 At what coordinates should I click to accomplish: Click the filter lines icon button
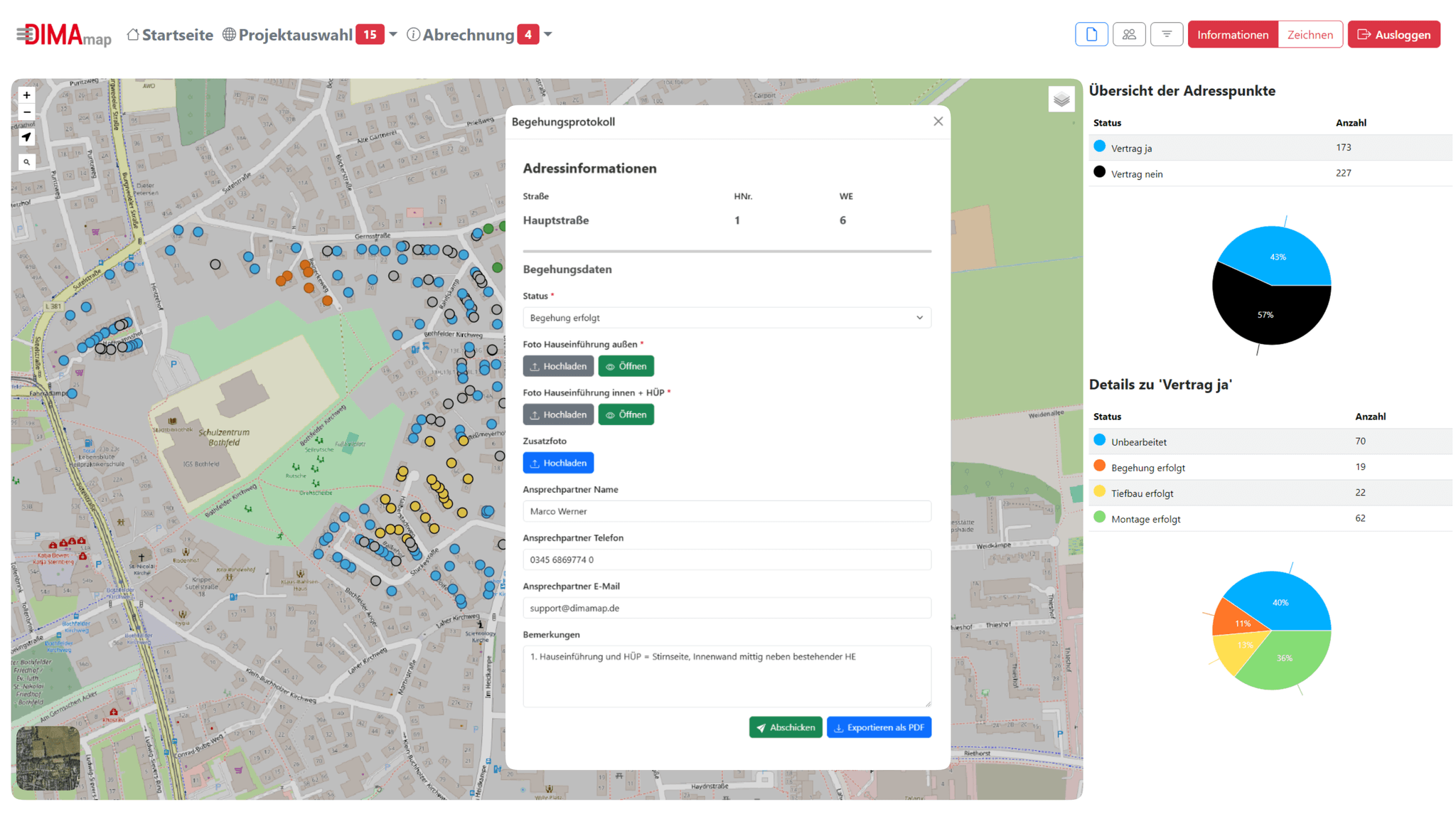(x=1167, y=34)
